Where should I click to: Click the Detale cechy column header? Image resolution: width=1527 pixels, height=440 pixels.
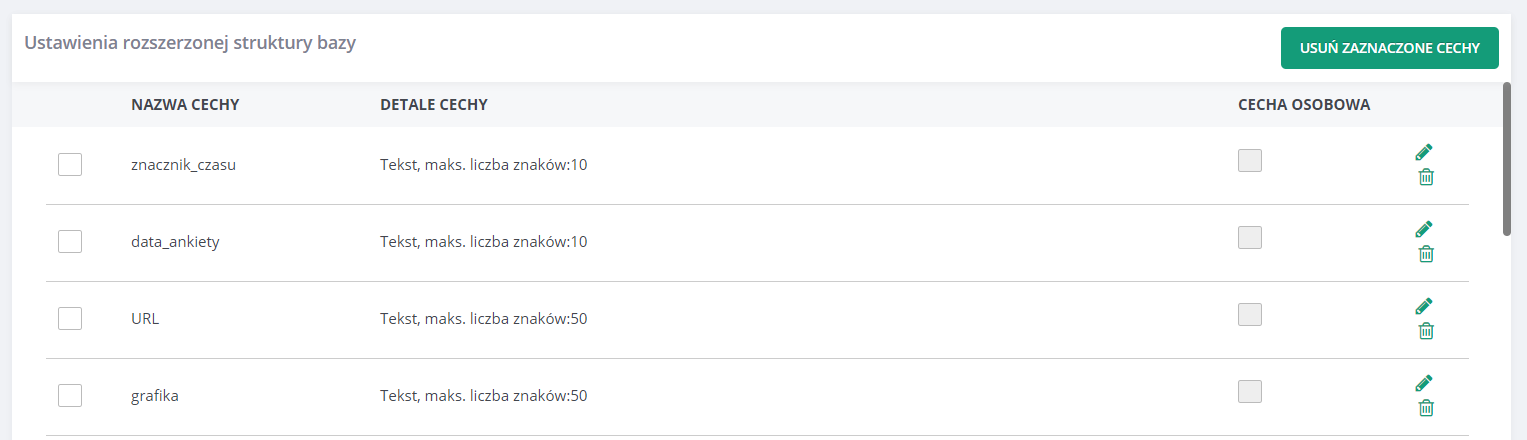(434, 105)
